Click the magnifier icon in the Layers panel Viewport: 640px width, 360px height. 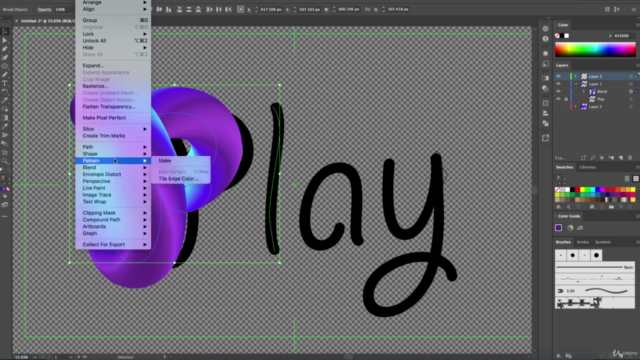tap(592, 158)
